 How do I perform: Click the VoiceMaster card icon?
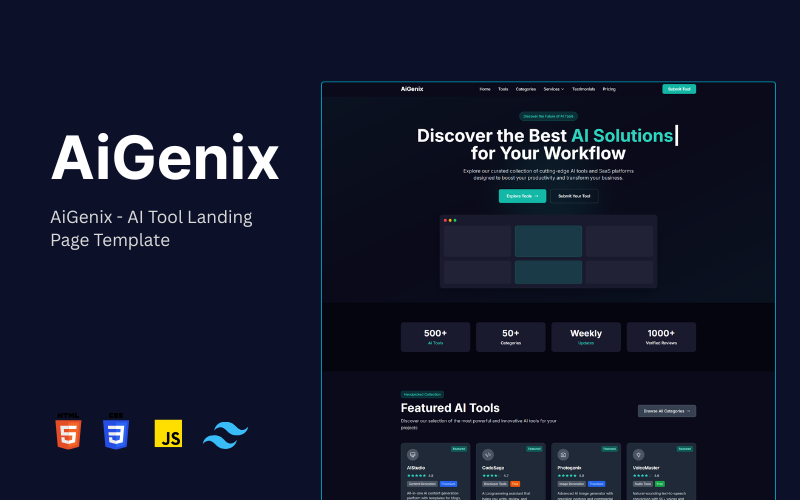pyautogui.click(x=638, y=454)
